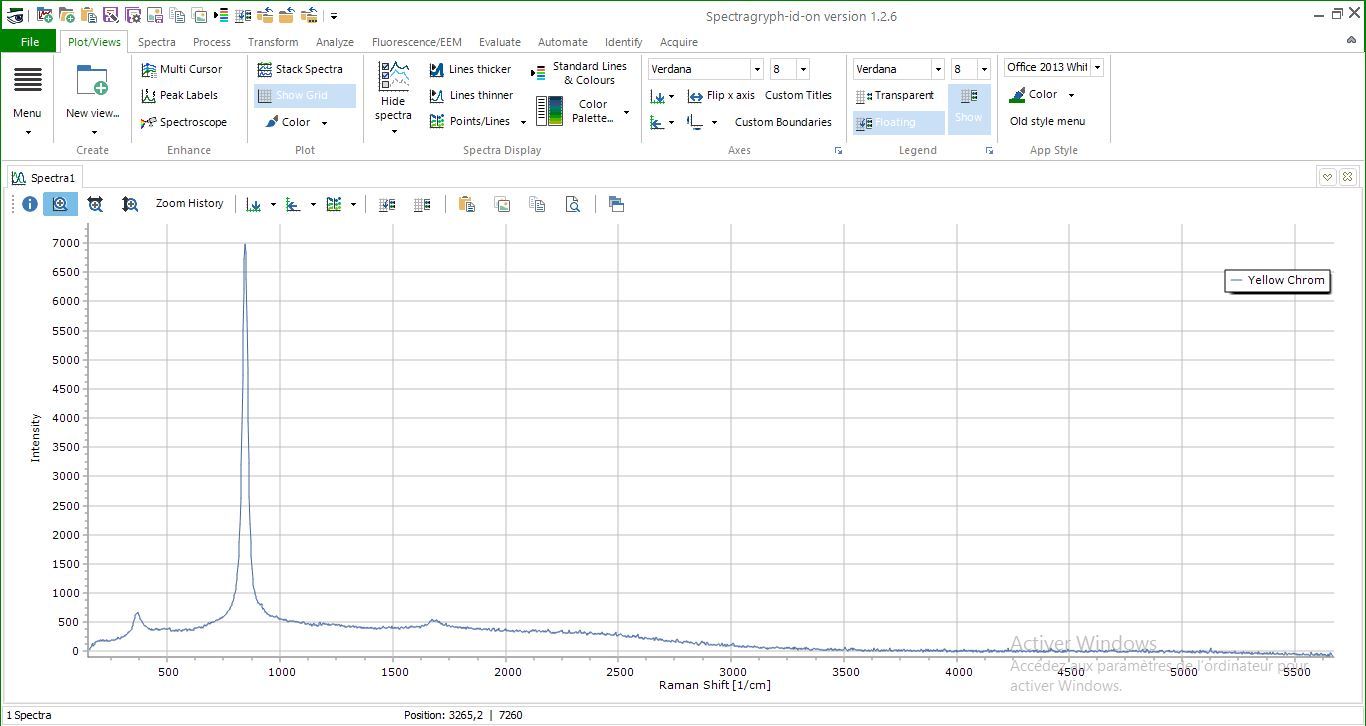The image size is (1366, 726).
Task: Switch to the Process ribbon tab
Action: (212, 42)
